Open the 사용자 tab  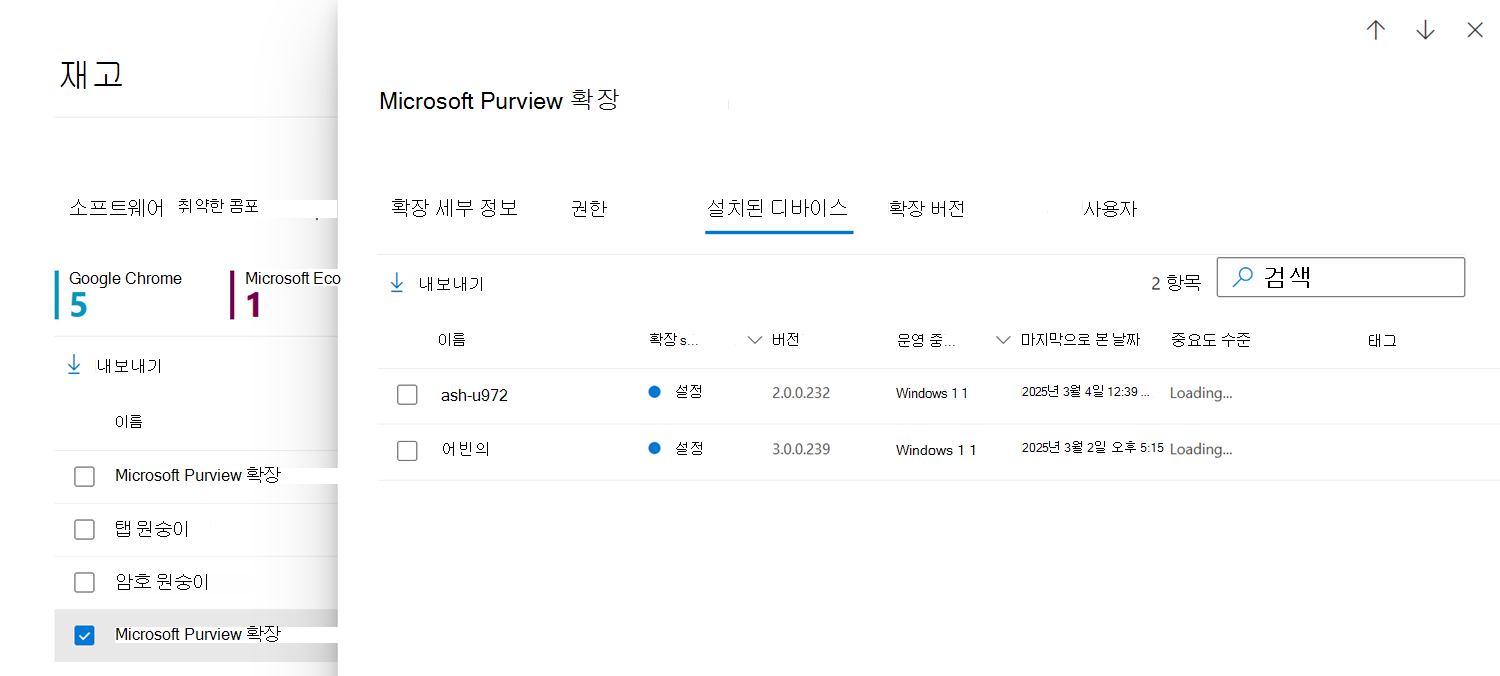[x=1110, y=209]
